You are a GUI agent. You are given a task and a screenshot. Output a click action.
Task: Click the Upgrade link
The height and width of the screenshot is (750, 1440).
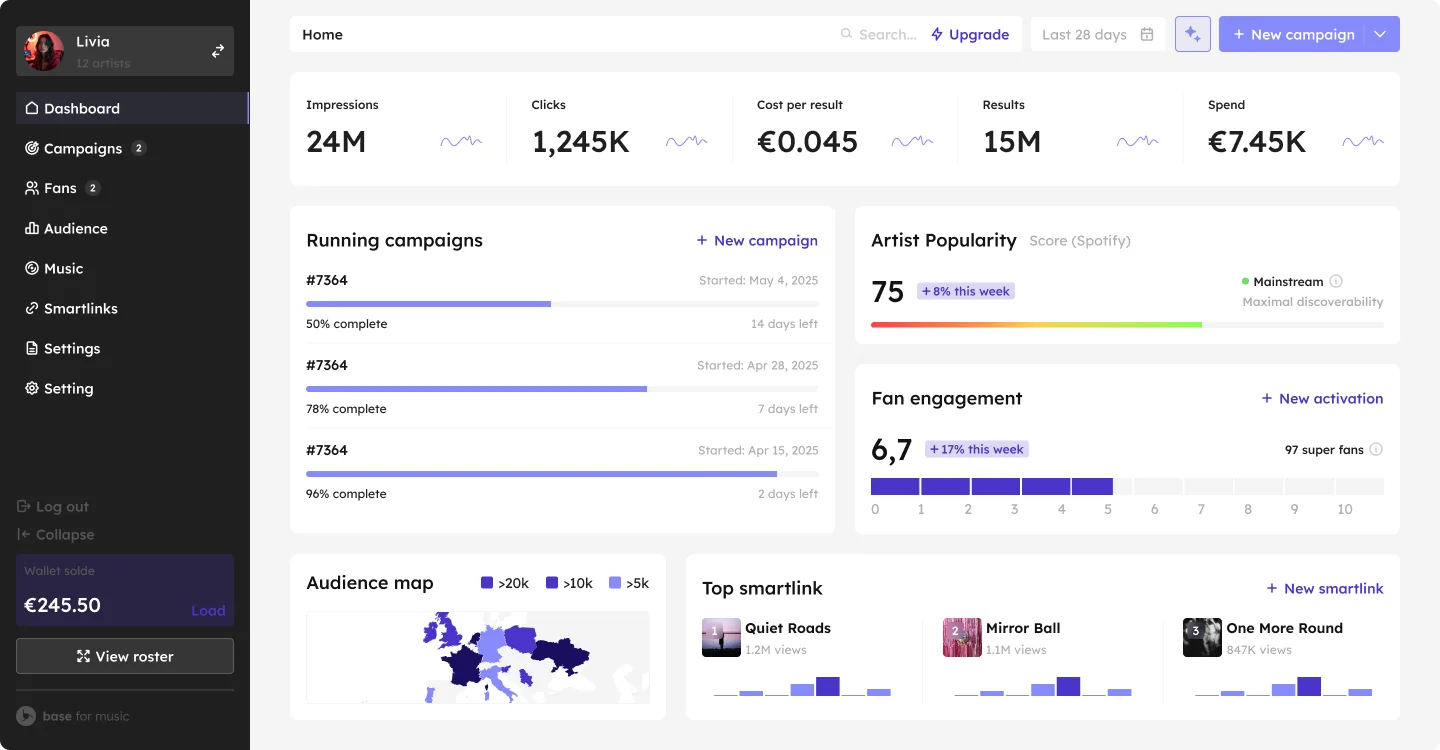970,34
